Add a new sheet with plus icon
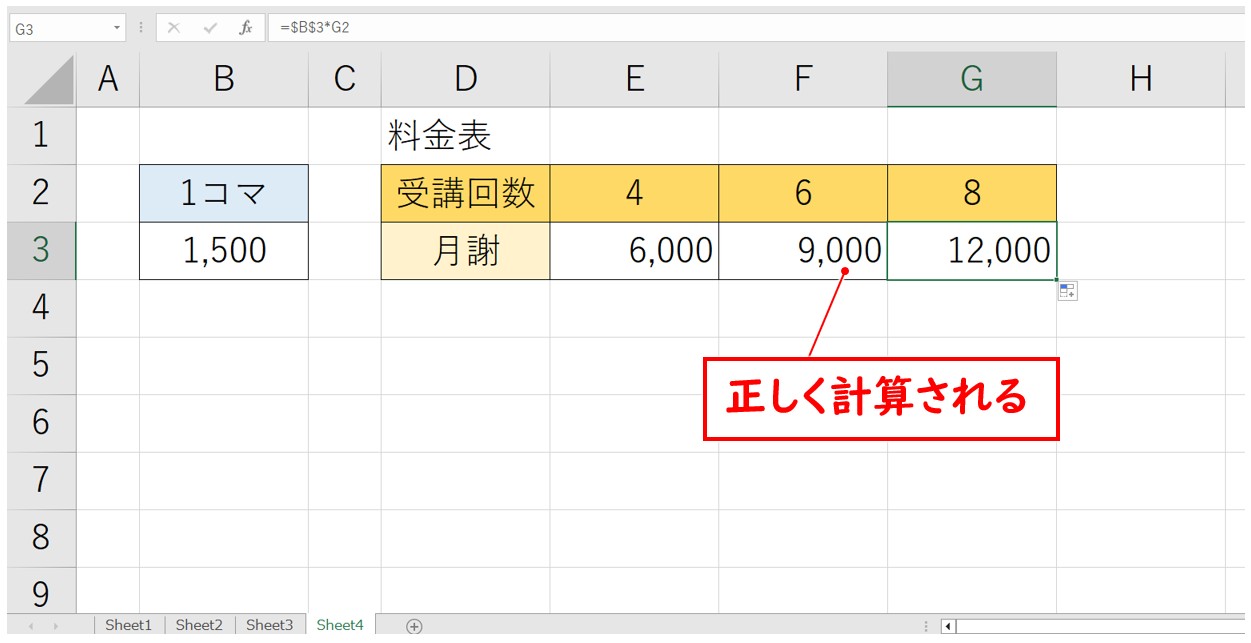 (414, 626)
